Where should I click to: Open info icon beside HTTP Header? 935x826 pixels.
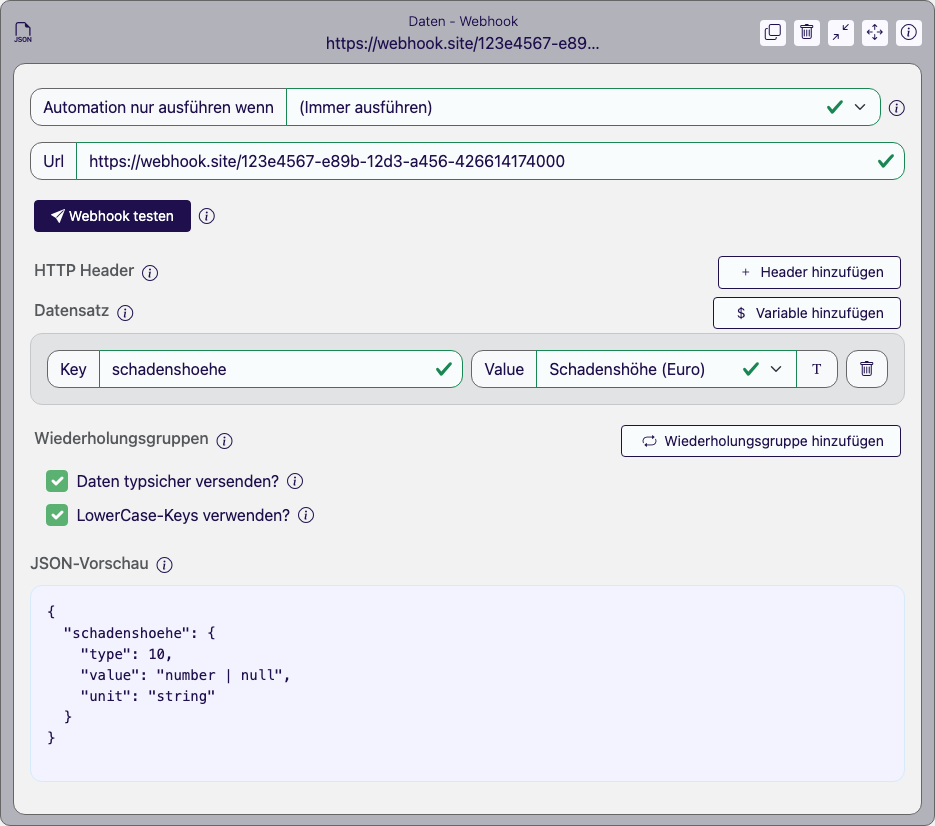point(150,273)
